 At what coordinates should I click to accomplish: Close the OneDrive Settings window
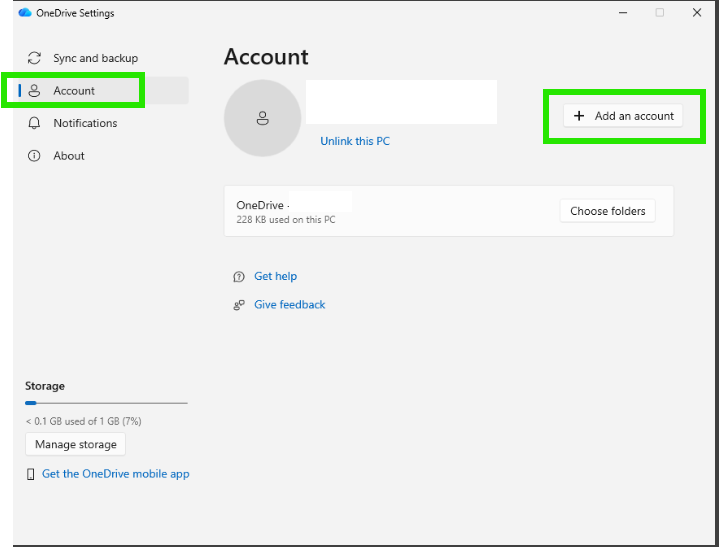(697, 13)
